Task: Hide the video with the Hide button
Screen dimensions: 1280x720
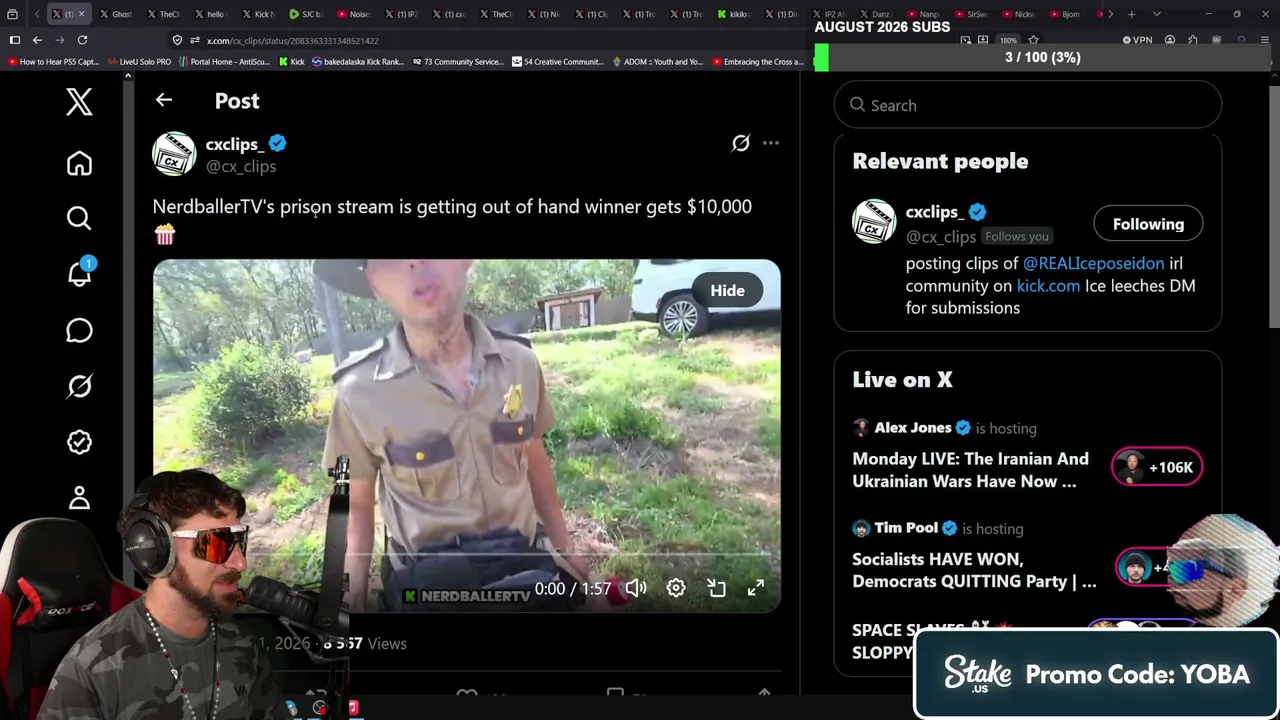Action: click(x=727, y=290)
